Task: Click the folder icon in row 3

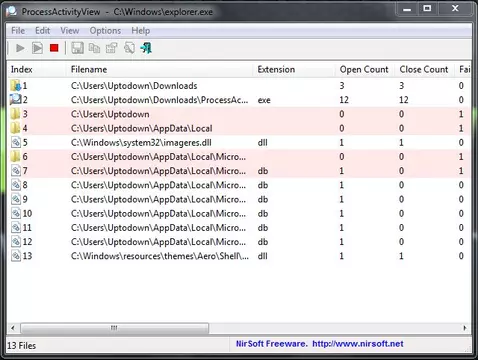Action: point(15,114)
